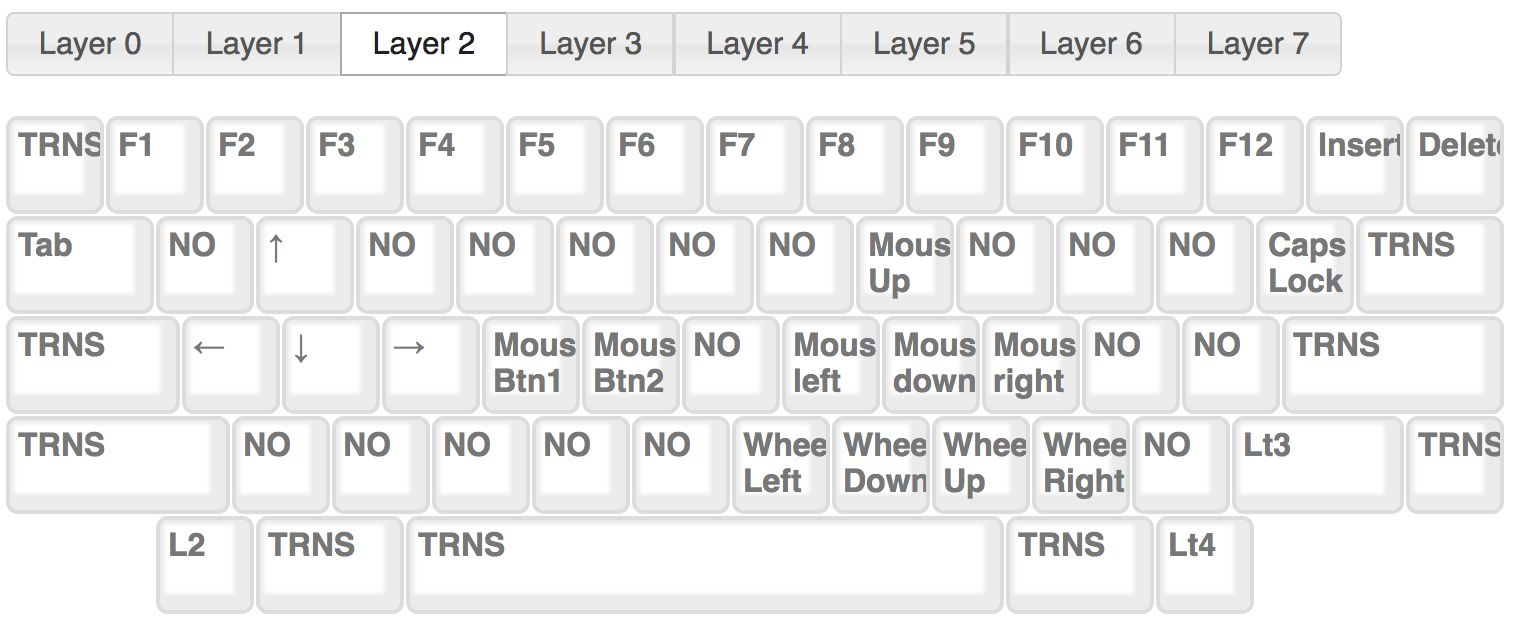Select the F1 key
1518x624 pixels.
[x=155, y=164]
